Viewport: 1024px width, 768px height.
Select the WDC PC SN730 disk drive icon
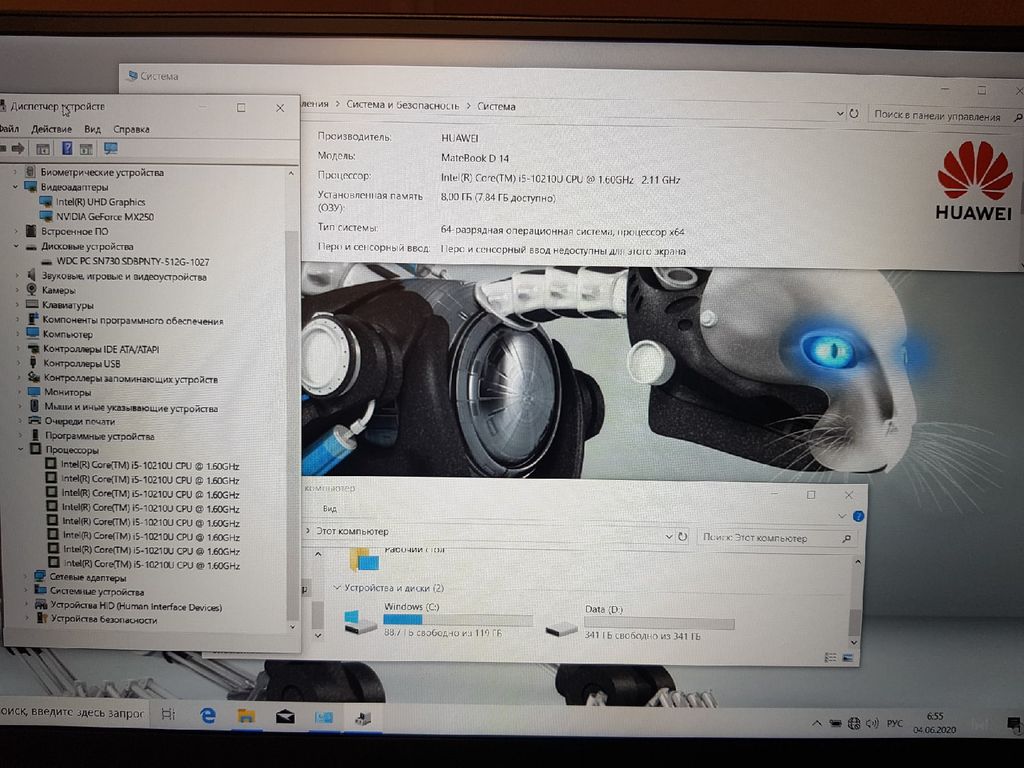[x=46, y=261]
